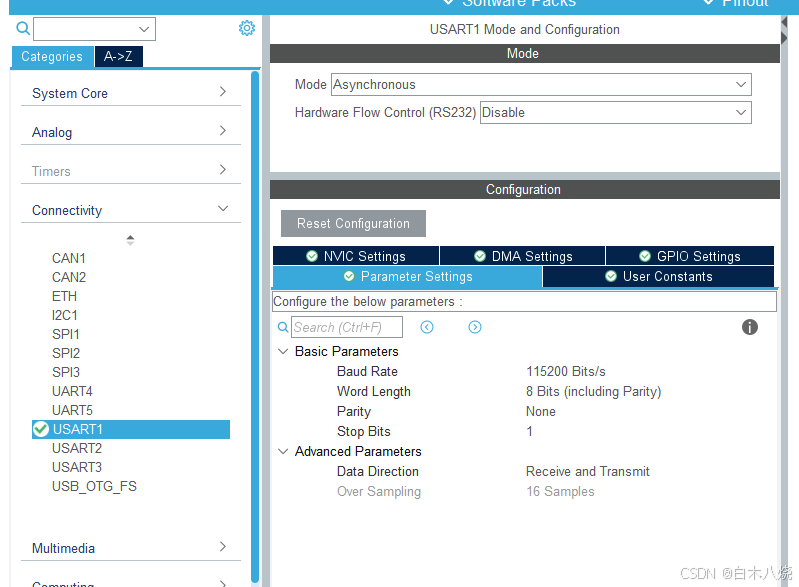Open the DMA Settings tab

point(522,256)
